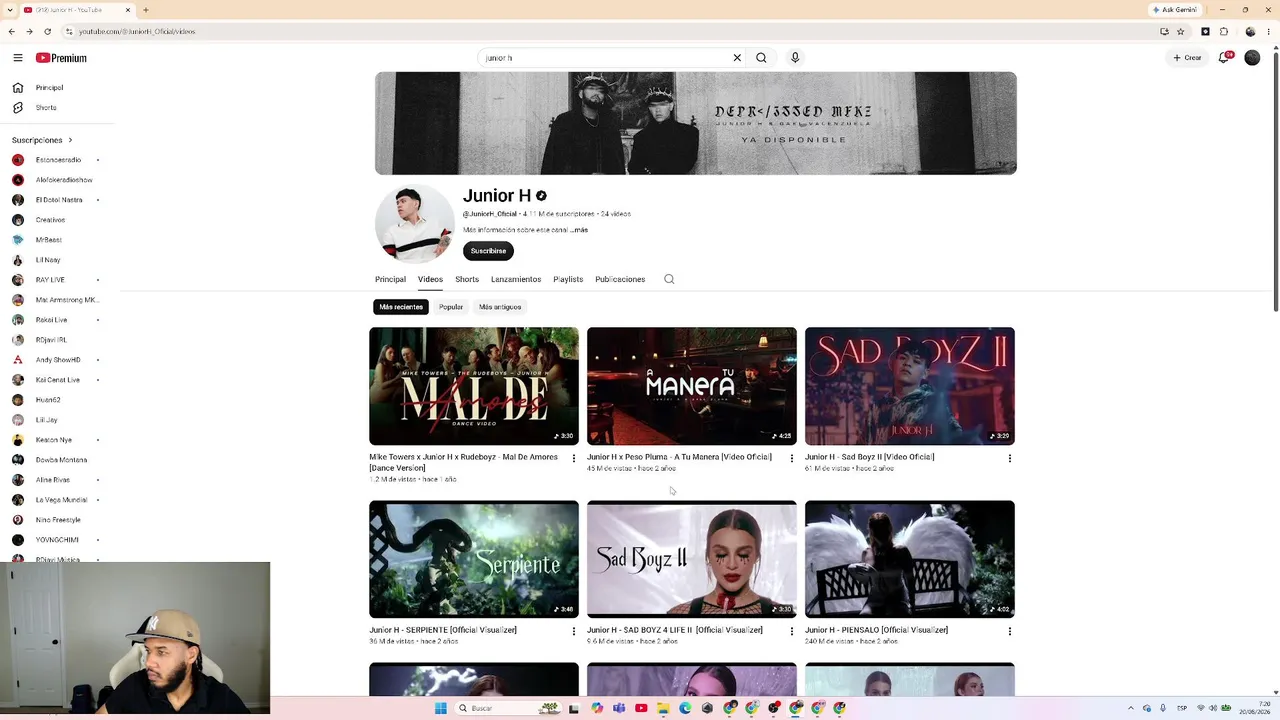Go back to the previous page
This screenshot has height=720, width=1280.
pyautogui.click(x=11, y=31)
